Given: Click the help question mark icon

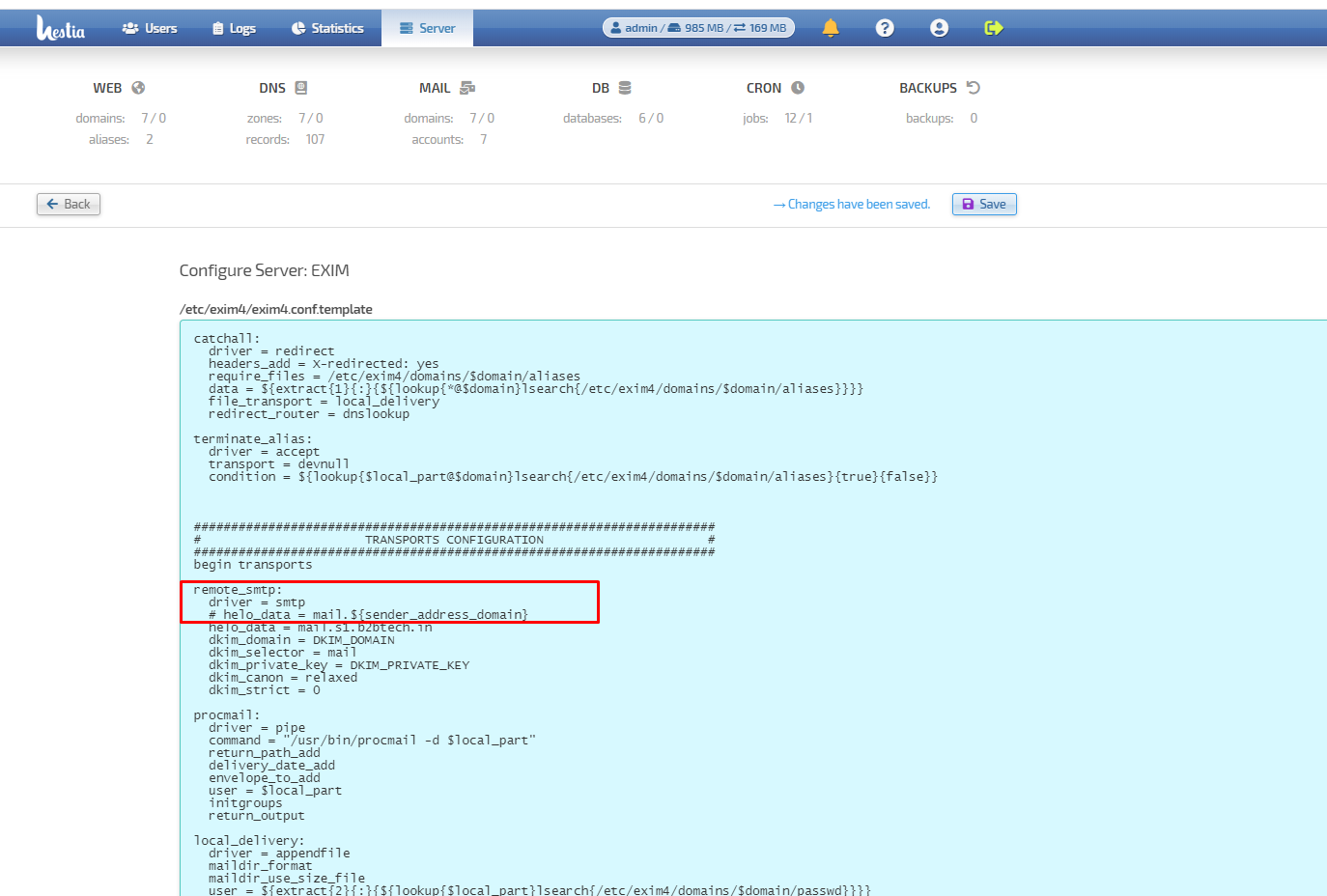Looking at the screenshot, I should [x=885, y=27].
